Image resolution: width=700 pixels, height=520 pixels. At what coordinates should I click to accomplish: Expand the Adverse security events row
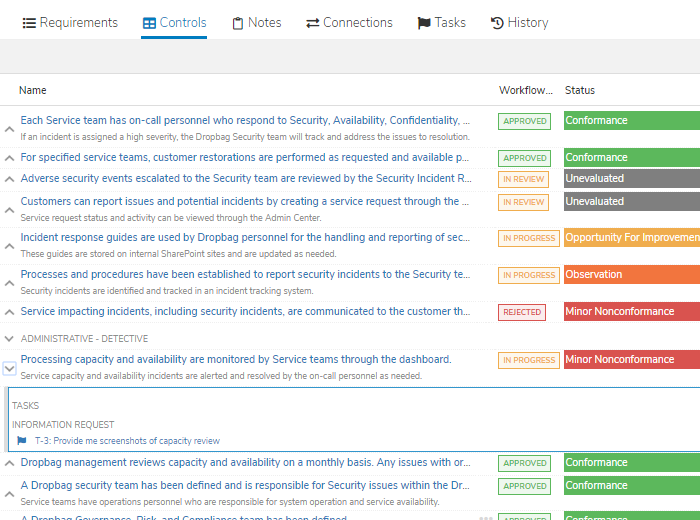click(9, 179)
